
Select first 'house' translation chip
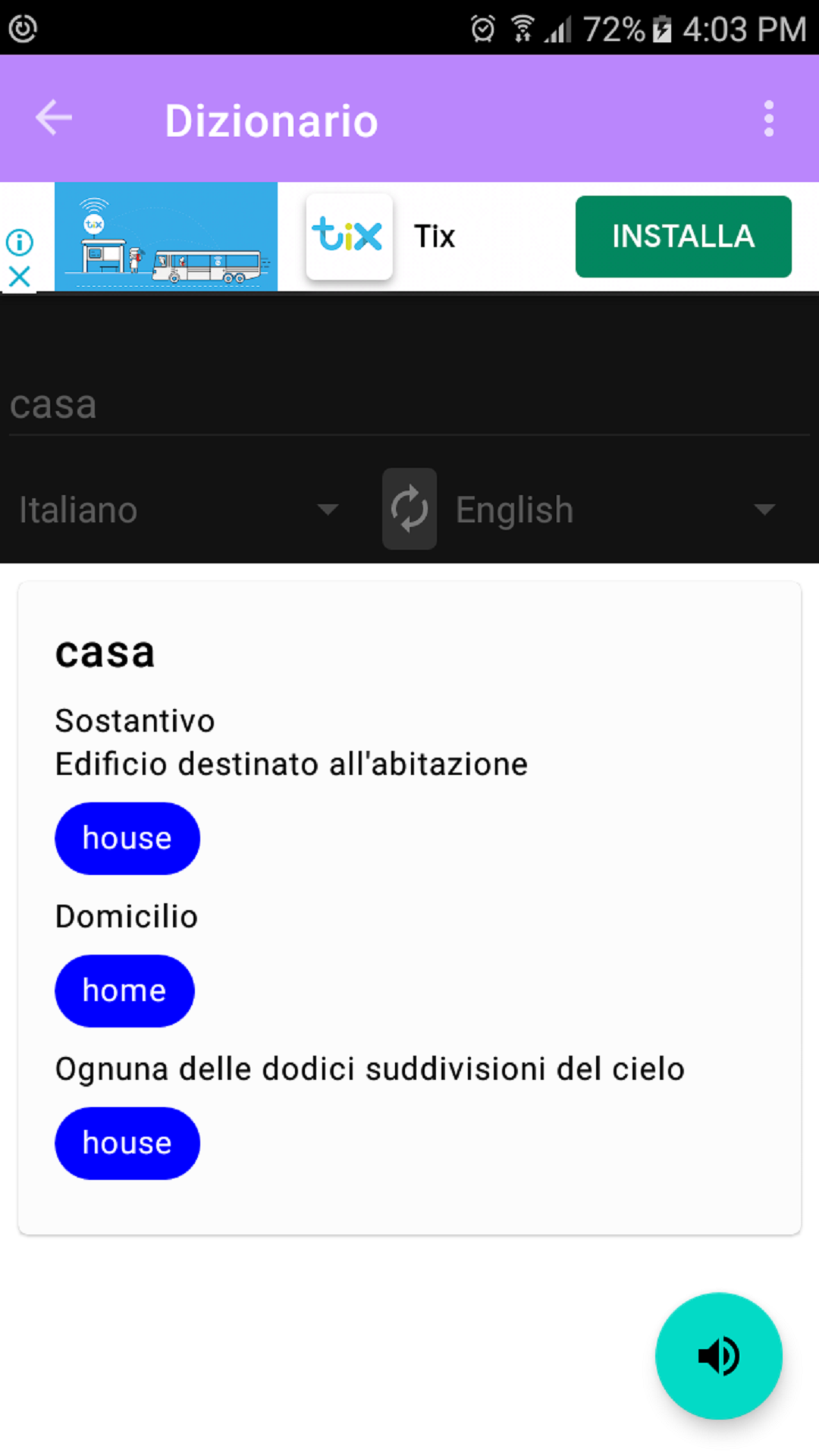[x=127, y=839]
